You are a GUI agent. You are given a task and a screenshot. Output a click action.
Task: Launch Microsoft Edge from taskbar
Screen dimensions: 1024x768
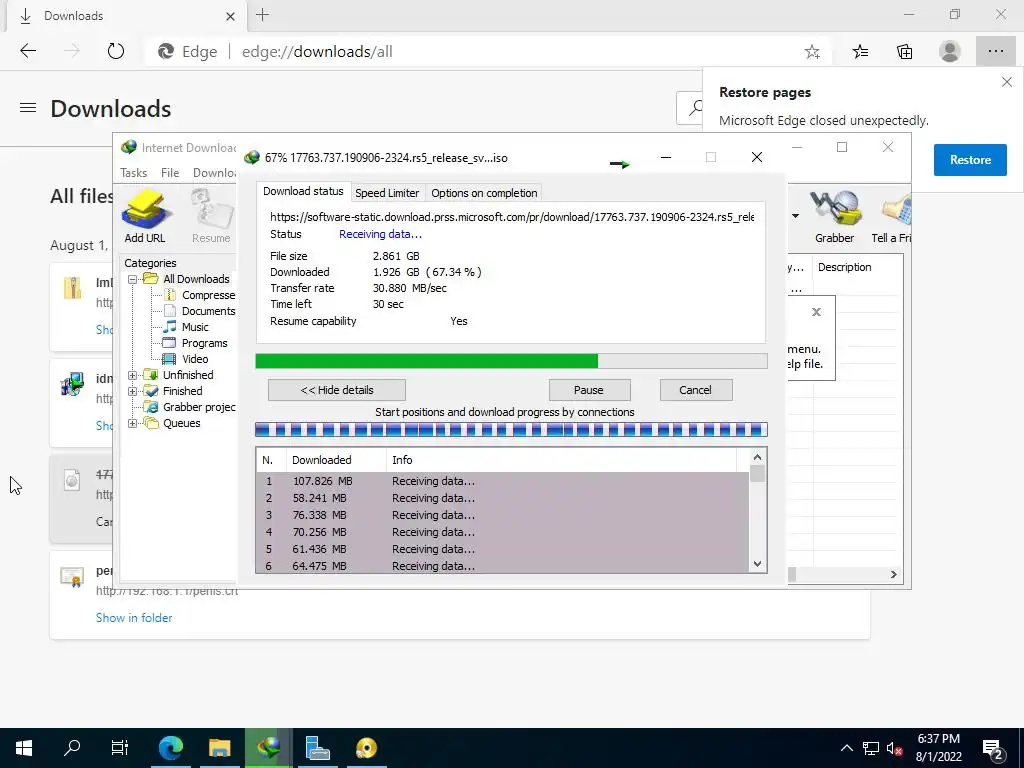pyautogui.click(x=170, y=748)
